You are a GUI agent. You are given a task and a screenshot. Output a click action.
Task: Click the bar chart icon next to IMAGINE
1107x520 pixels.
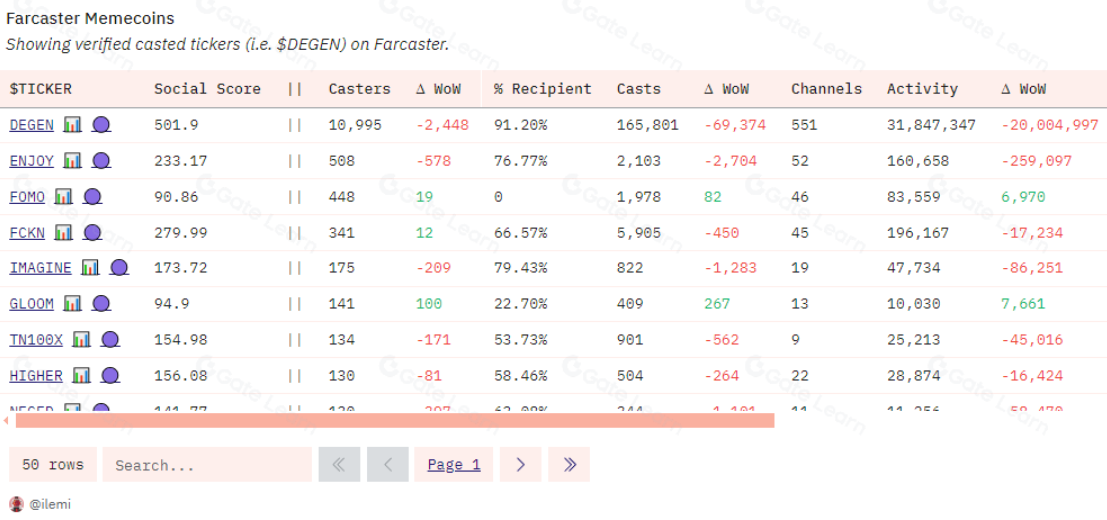tap(90, 268)
